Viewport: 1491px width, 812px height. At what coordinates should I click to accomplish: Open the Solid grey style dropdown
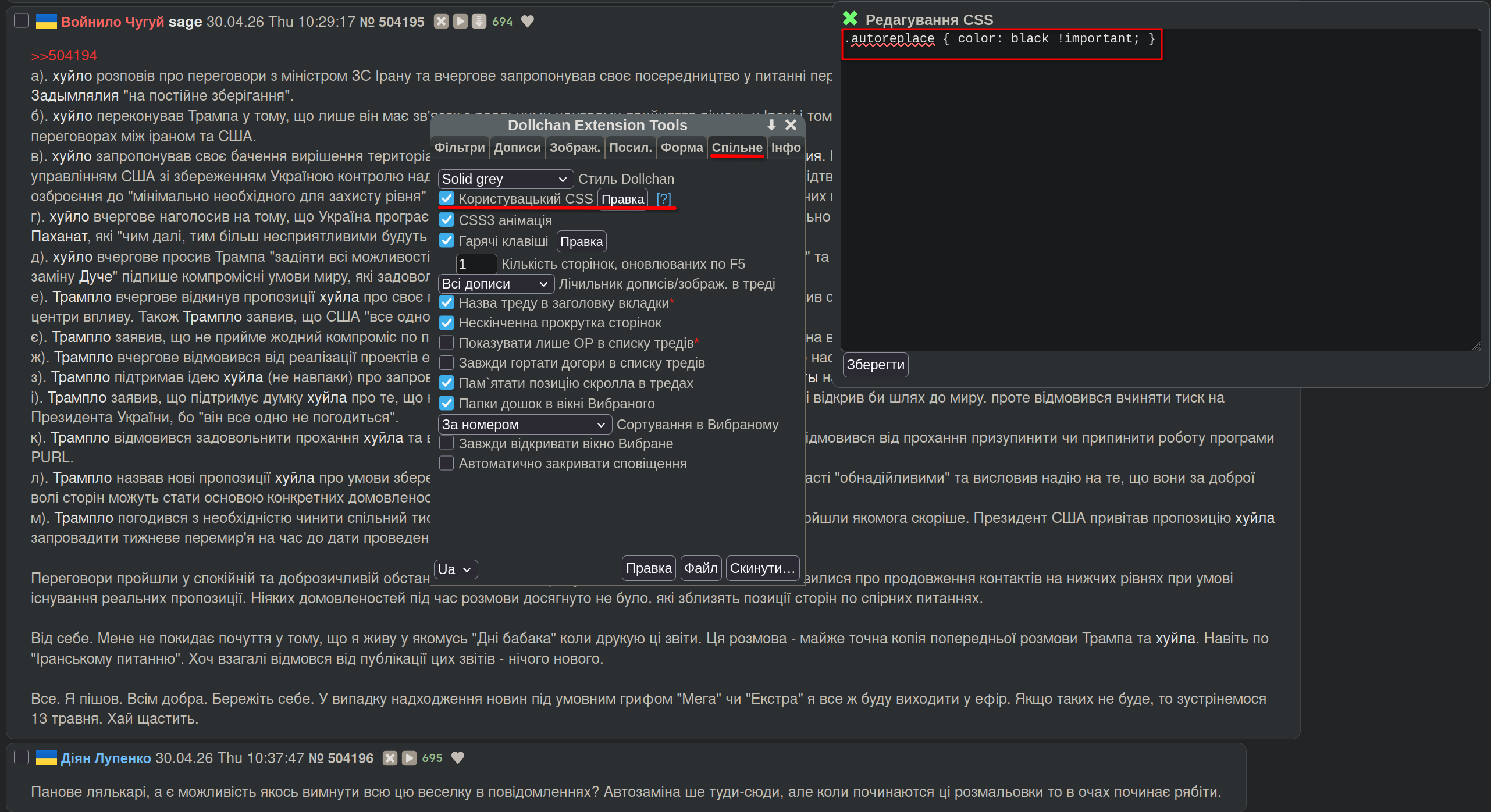coord(505,179)
